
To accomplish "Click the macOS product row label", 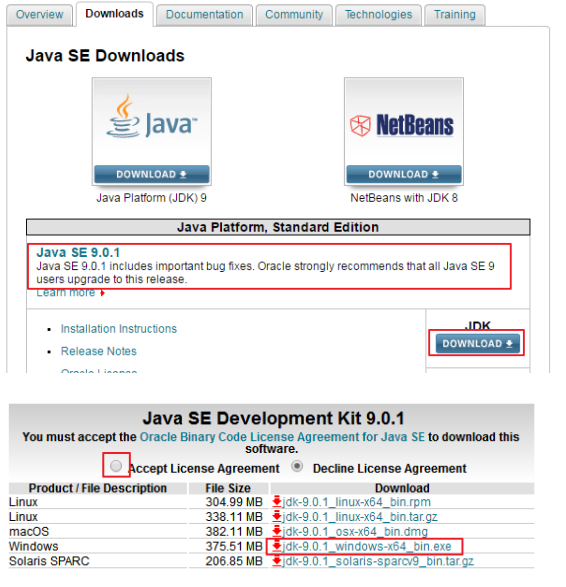I will coord(29,532).
